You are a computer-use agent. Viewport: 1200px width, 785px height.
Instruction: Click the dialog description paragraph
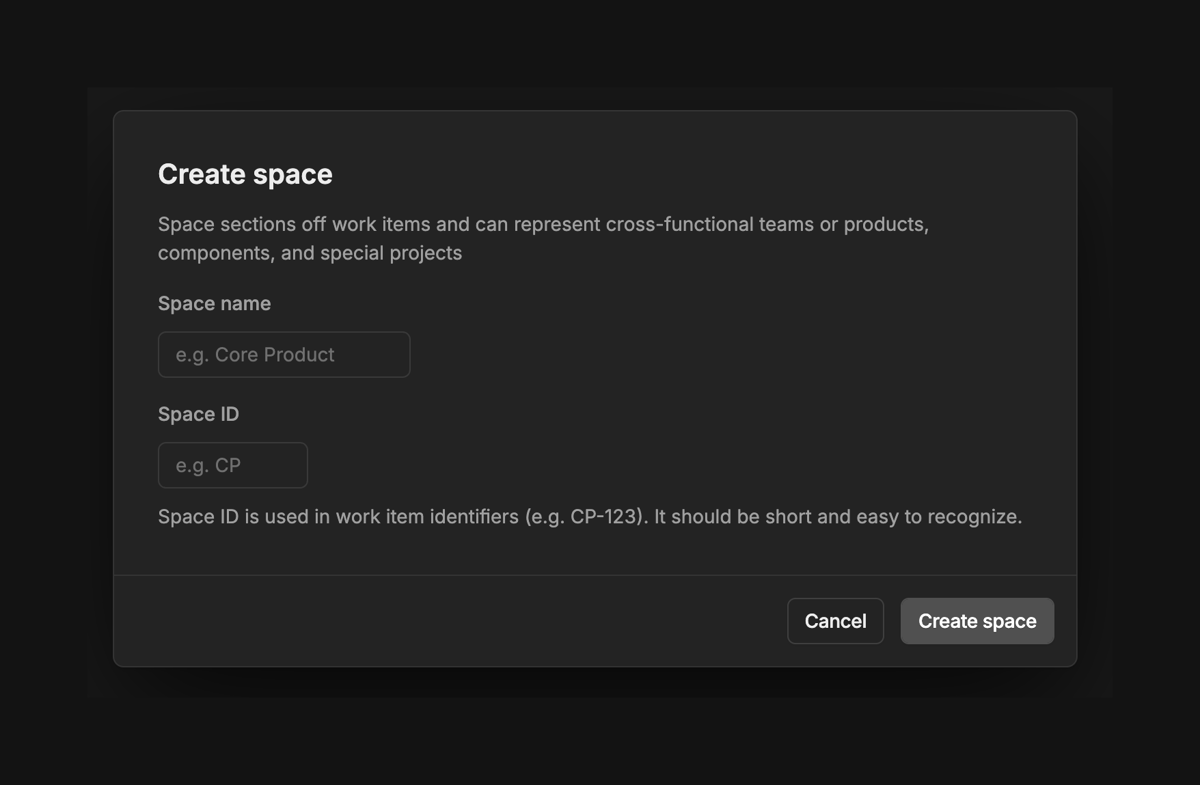click(542, 238)
